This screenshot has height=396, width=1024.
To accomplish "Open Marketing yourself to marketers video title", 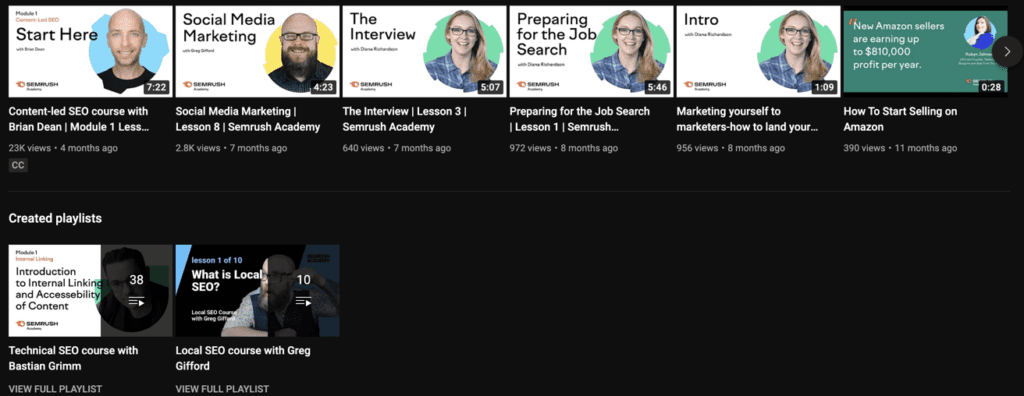I will point(747,119).
